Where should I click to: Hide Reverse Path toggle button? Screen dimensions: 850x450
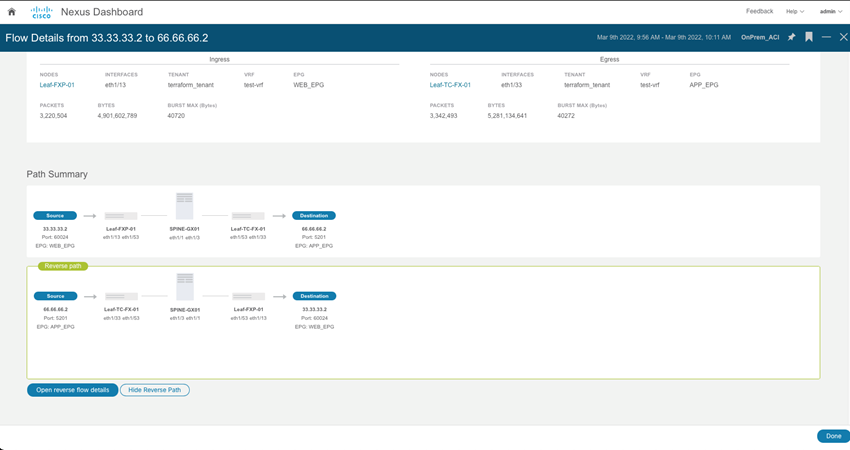[154, 390]
